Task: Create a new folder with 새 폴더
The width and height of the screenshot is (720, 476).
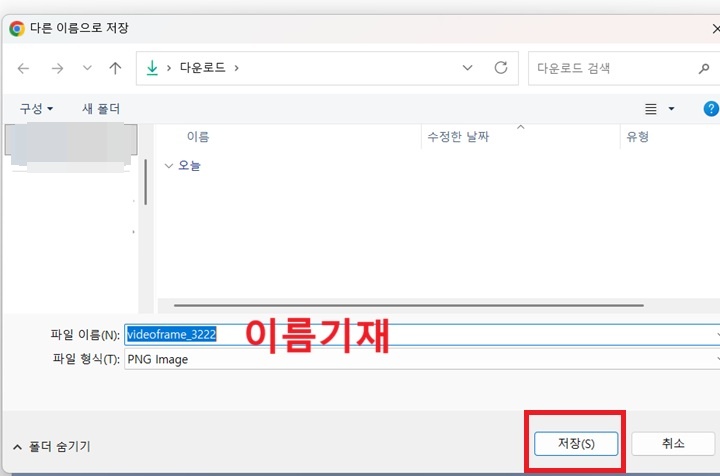Action: tap(101, 109)
